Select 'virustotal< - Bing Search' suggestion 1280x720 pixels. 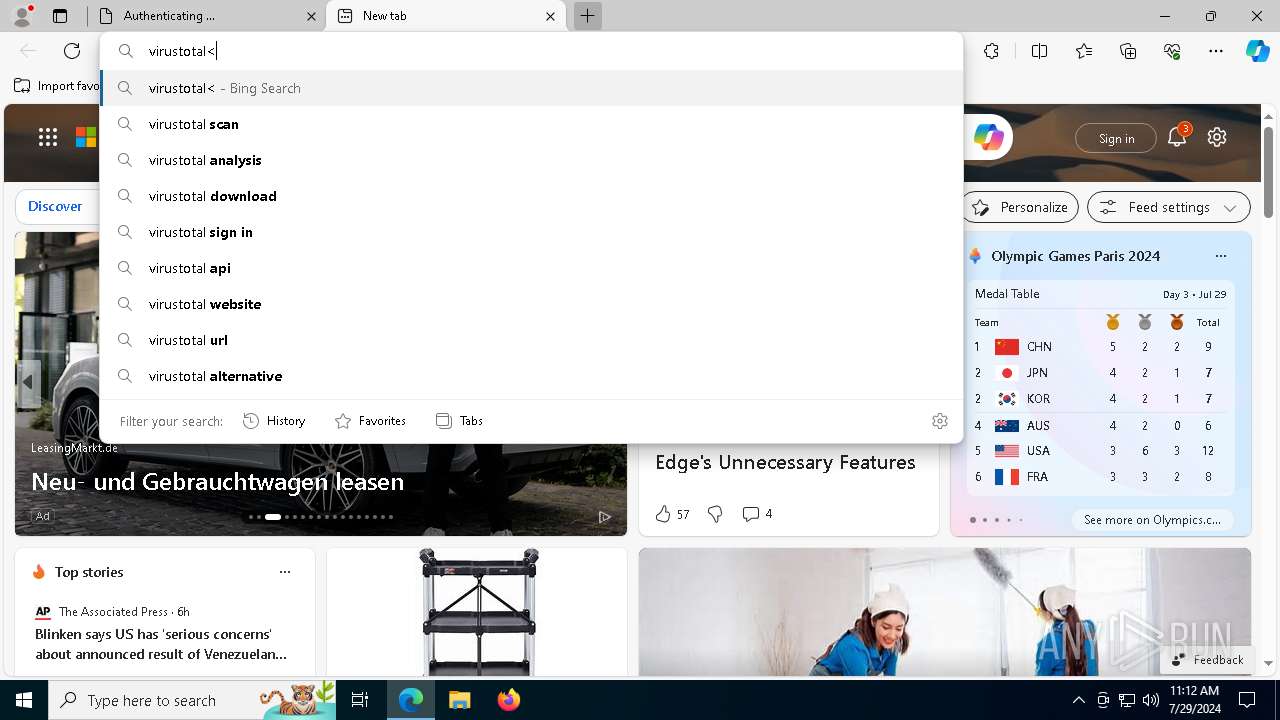[531, 88]
